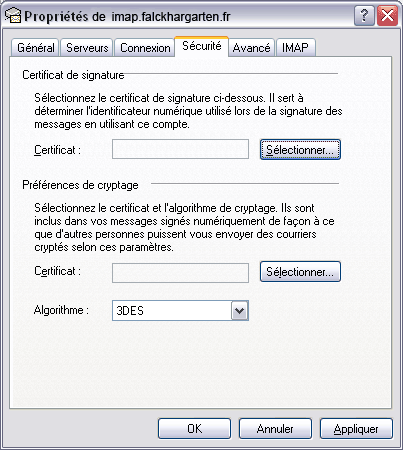Open the Avancé tab
This screenshot has width=403, height=450.
click(251, 48)
